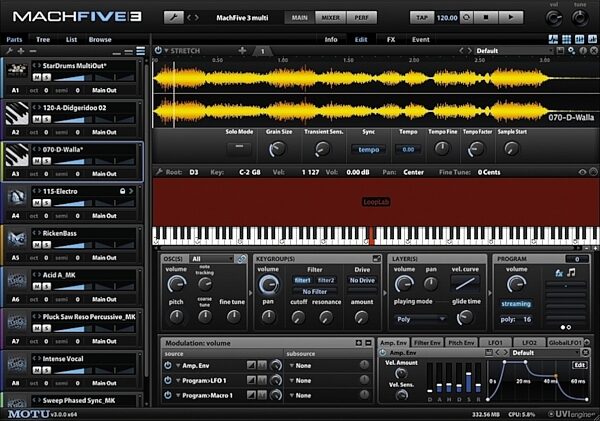Switch to the LFO1 tab

pos(495,343)
